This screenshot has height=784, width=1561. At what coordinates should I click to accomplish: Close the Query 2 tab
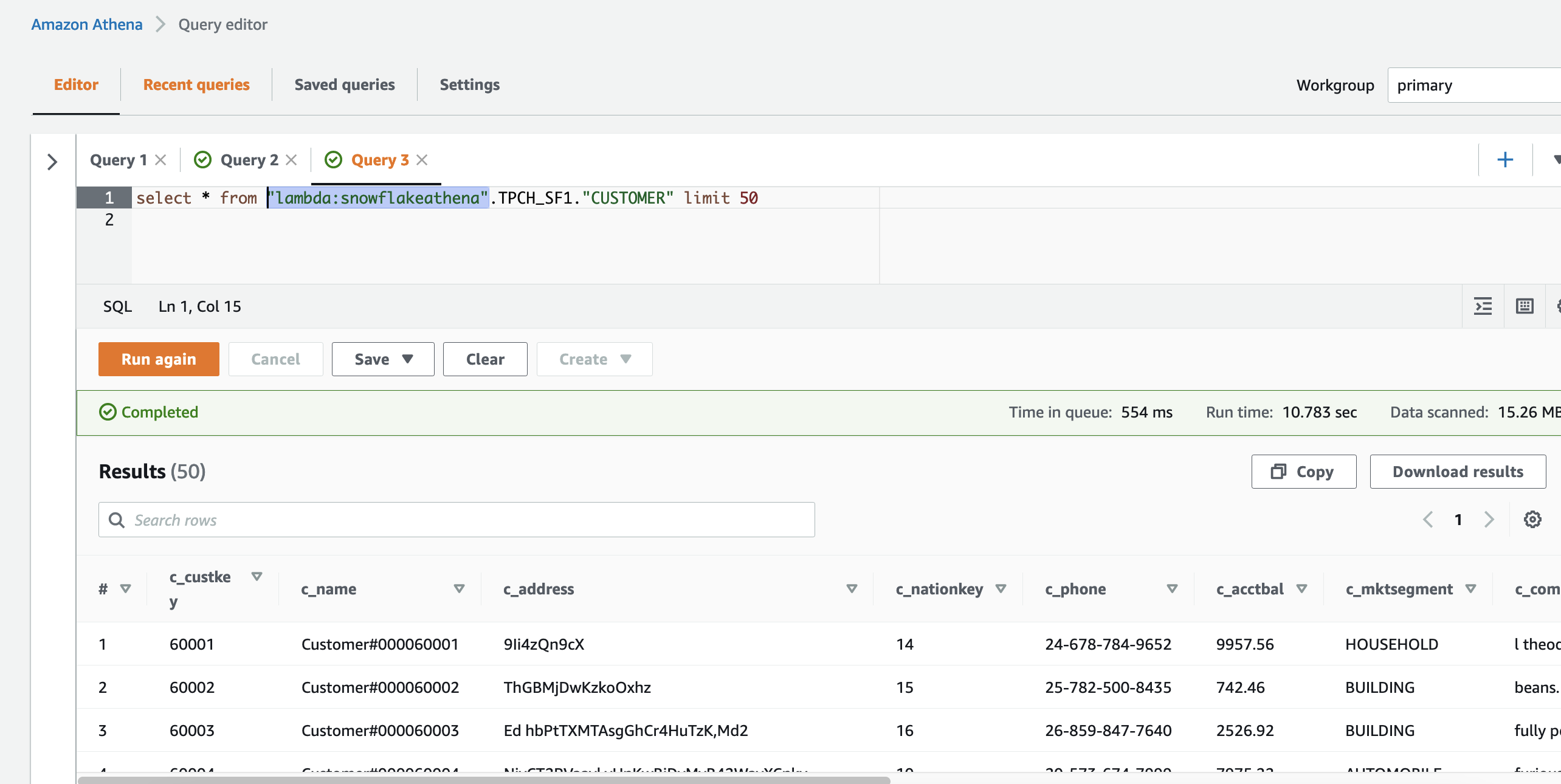[291, 160]
